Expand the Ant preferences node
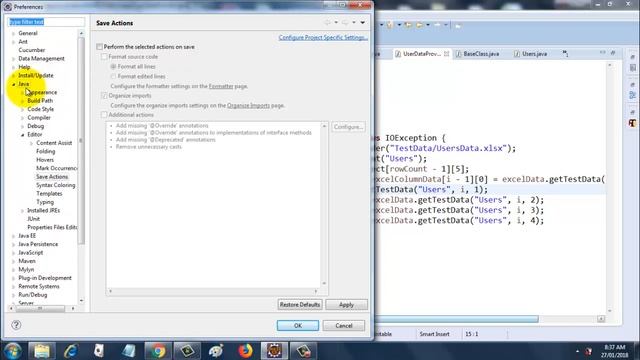This screenshot has height=360, width=640. click(x=13, y=42)
